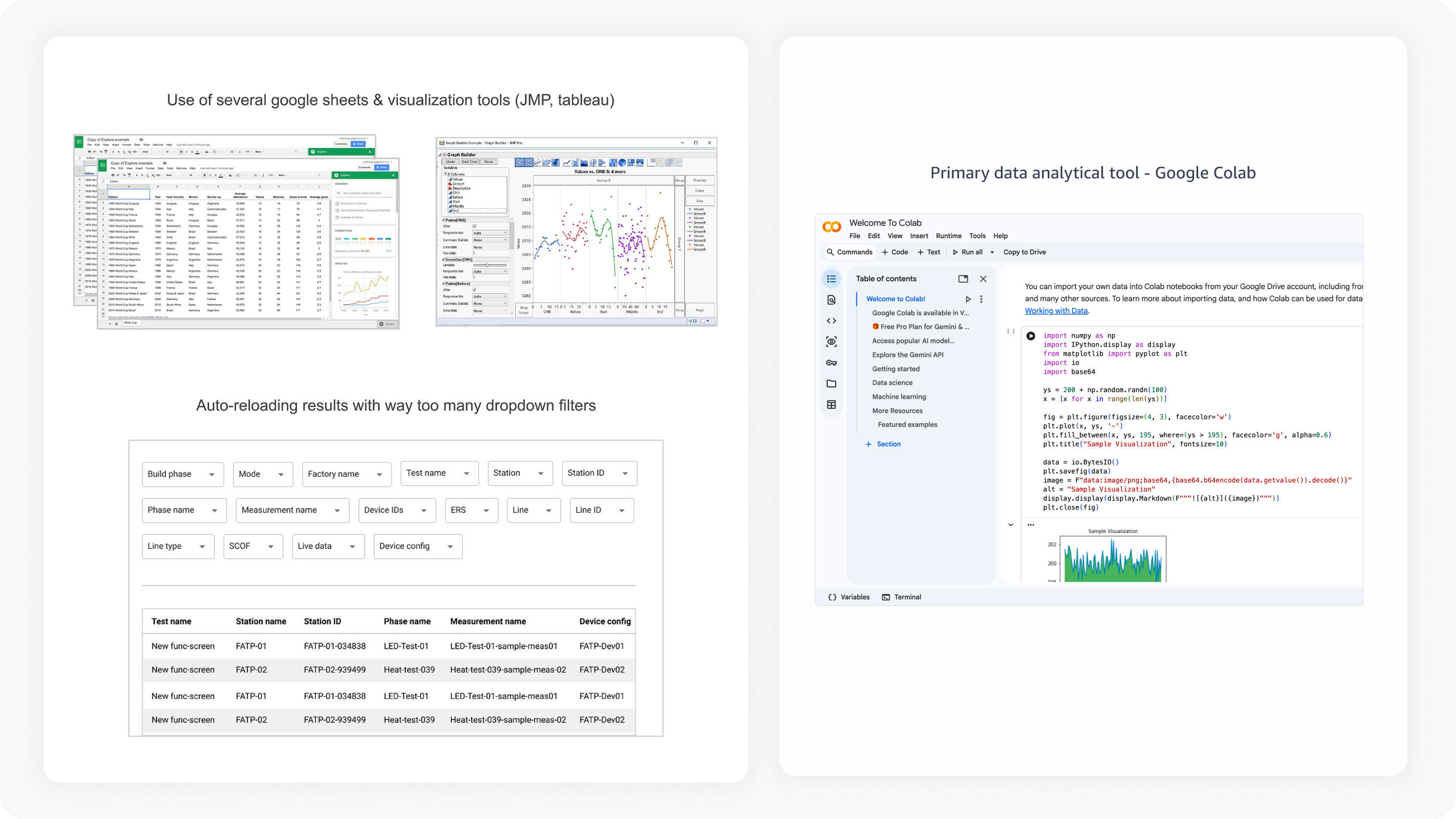Click the Station name column header
Viewport: 1456px width, 819px height.
(x=261, y=621)
